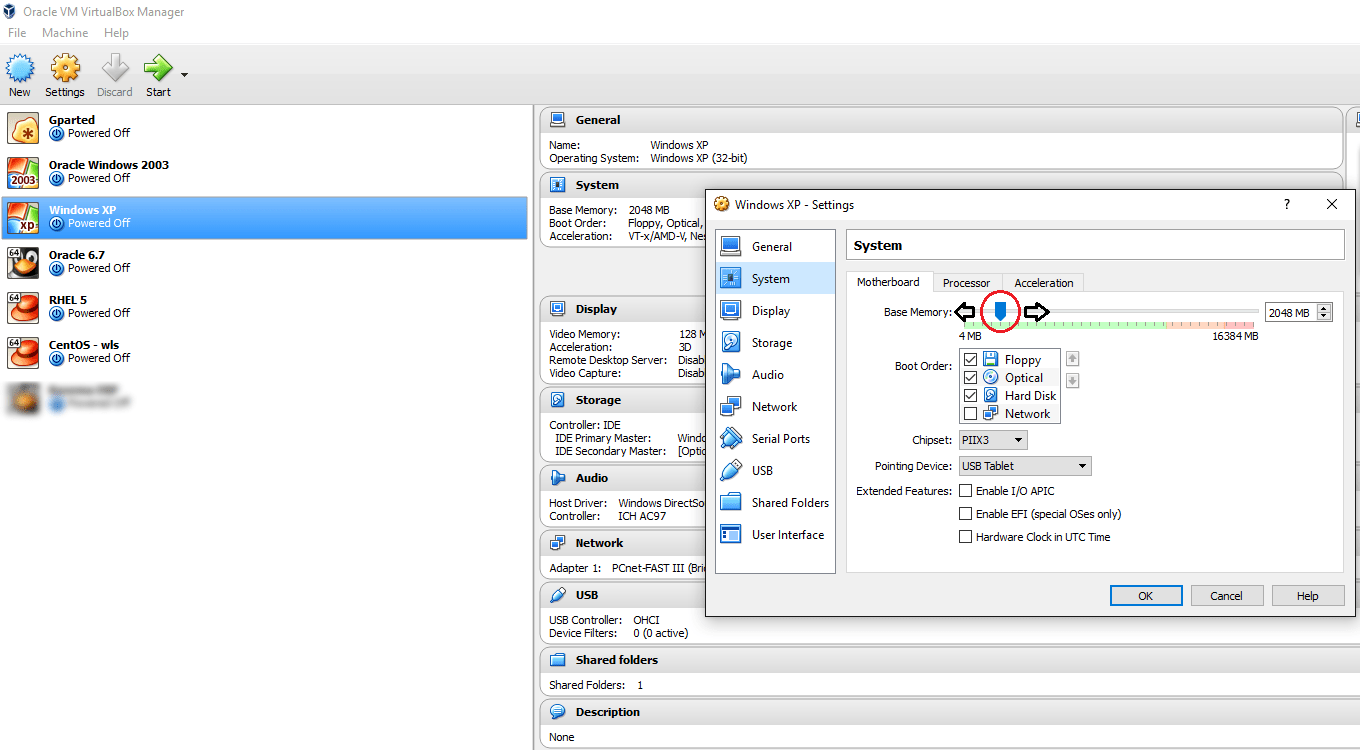Switch to the Processor tab
1360x750 pixels.
pos(966,283)
